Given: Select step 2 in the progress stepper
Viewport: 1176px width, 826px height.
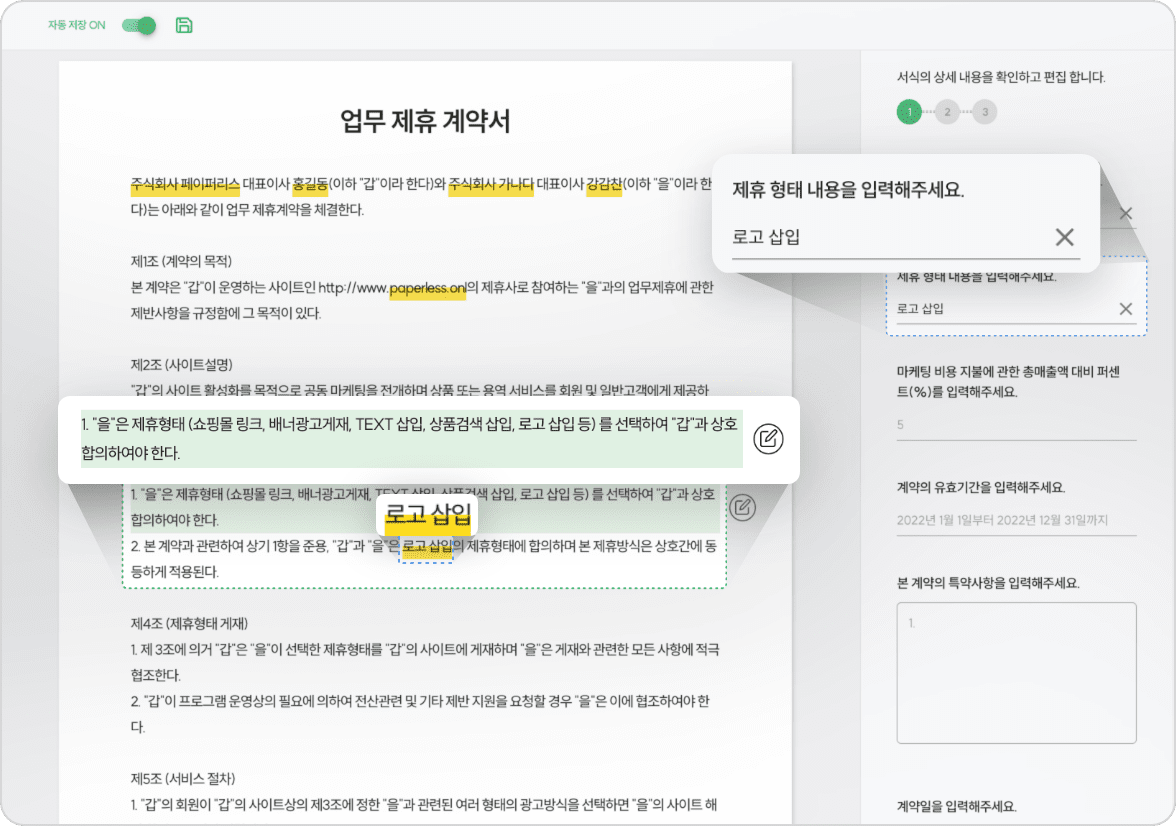Looking at the screenshot, I should pyautogui.click(x=947, y=112).
